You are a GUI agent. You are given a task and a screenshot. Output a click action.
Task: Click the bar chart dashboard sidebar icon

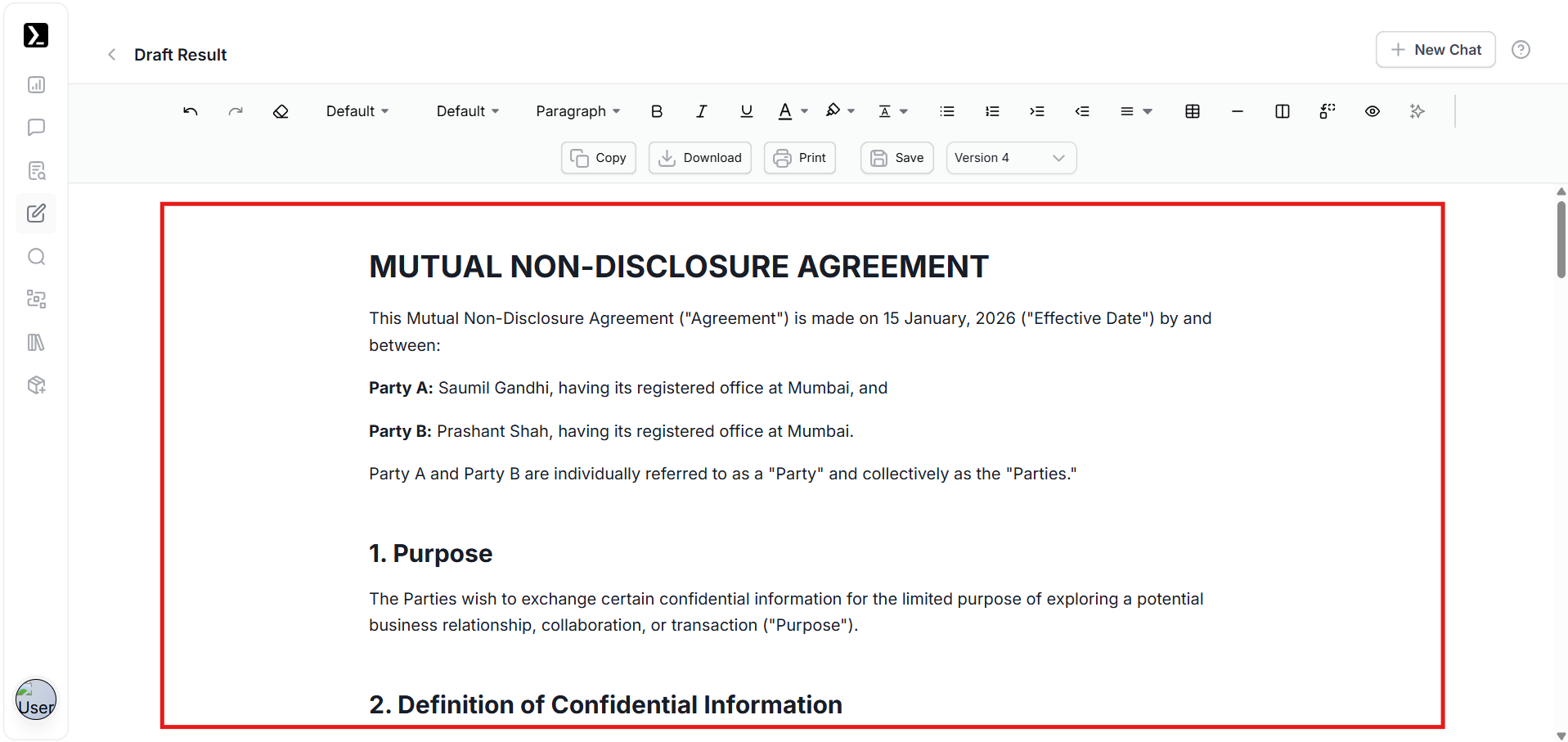[x=36, y=85]
